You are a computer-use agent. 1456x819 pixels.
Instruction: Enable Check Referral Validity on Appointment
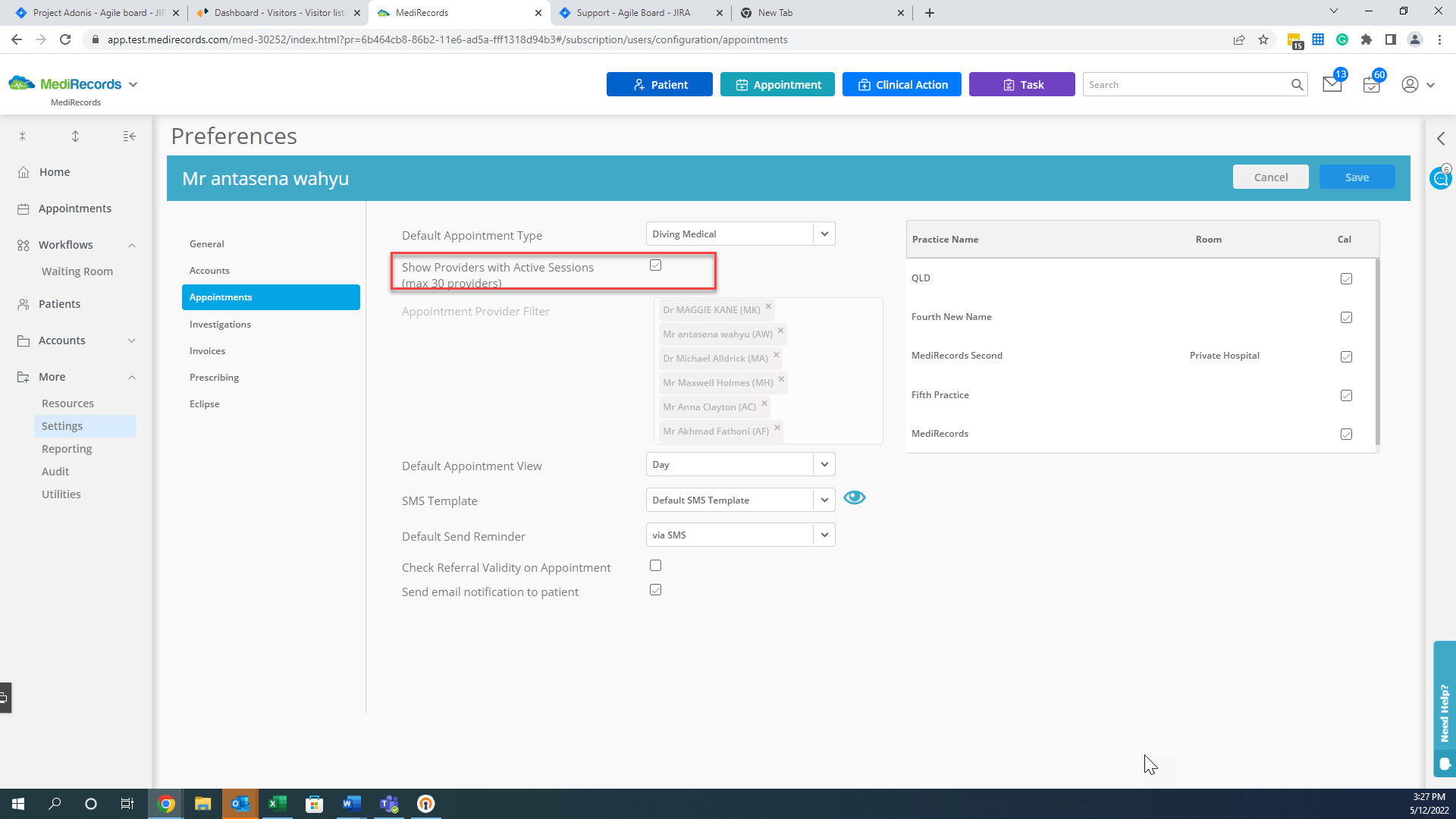point(655,566)
